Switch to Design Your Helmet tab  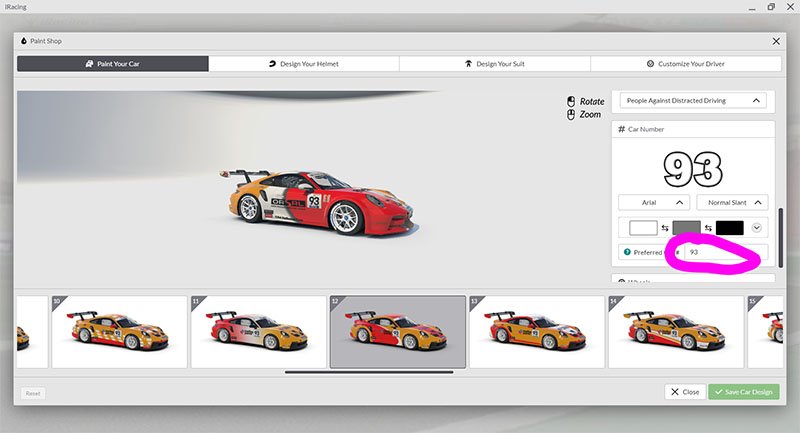point(304,63)
